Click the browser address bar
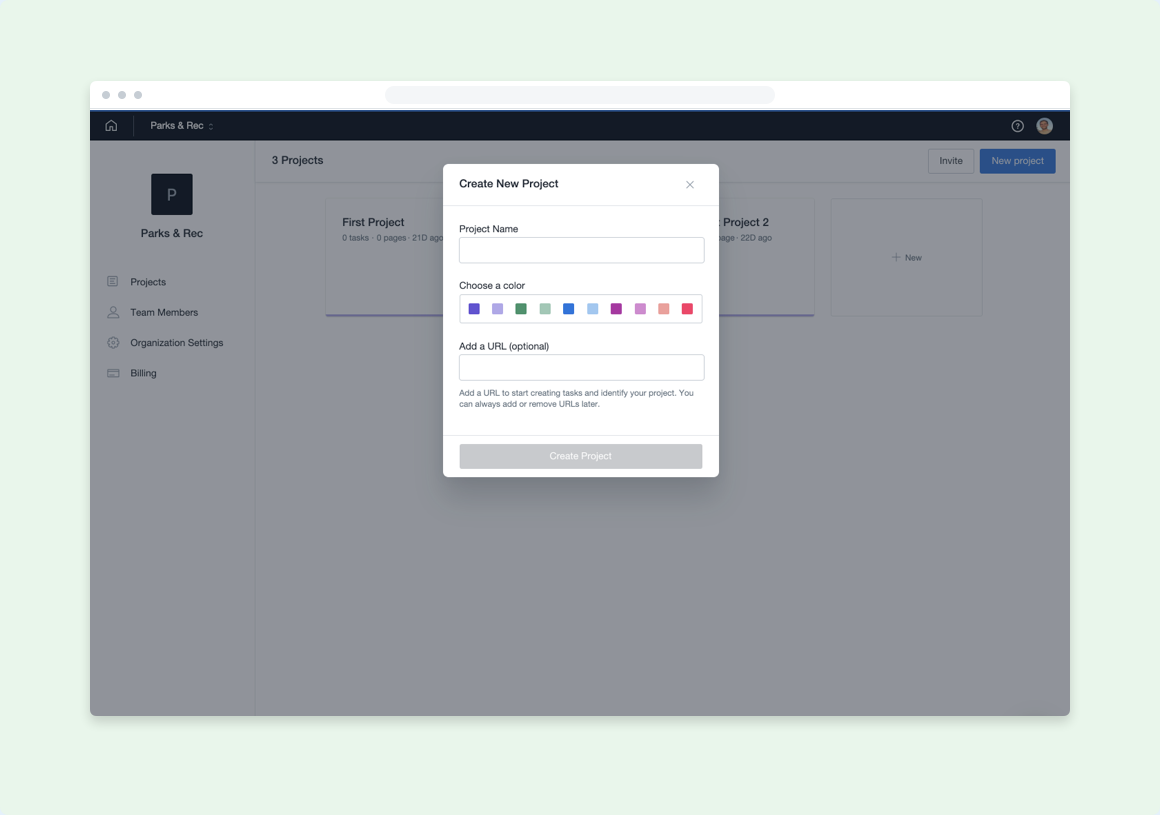The width and height of the screenshot is (1160, 815). [580, 95]
